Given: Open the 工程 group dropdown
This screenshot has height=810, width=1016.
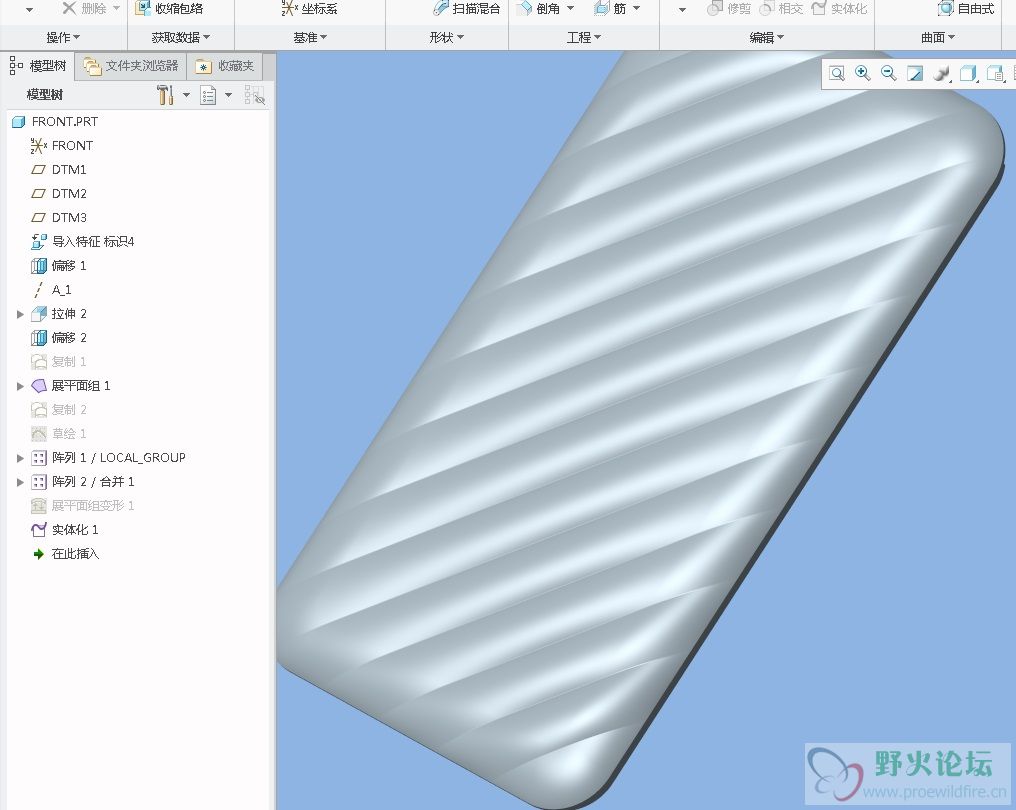Looking at the screenshot, I should click(x=584, y=38).
